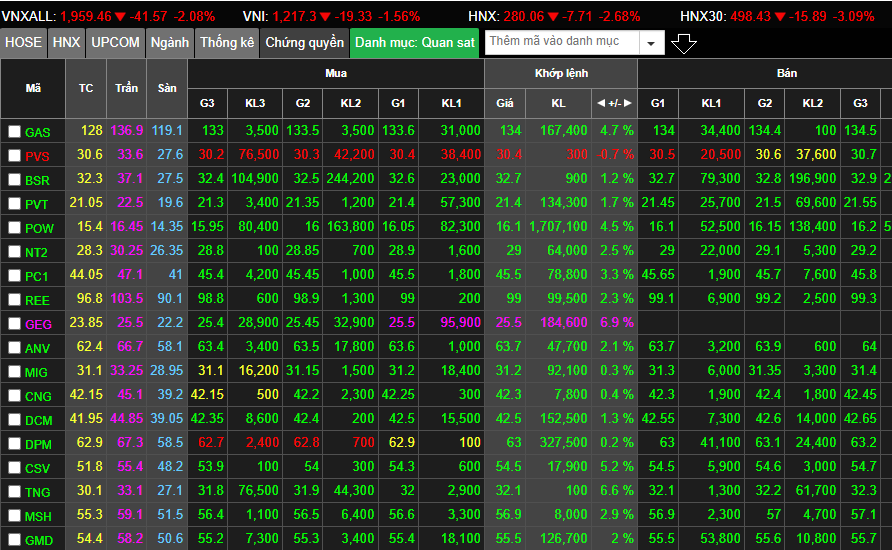Switch to the HOSE tab
This screenshot has height=550, width=892.
point(23,43)
